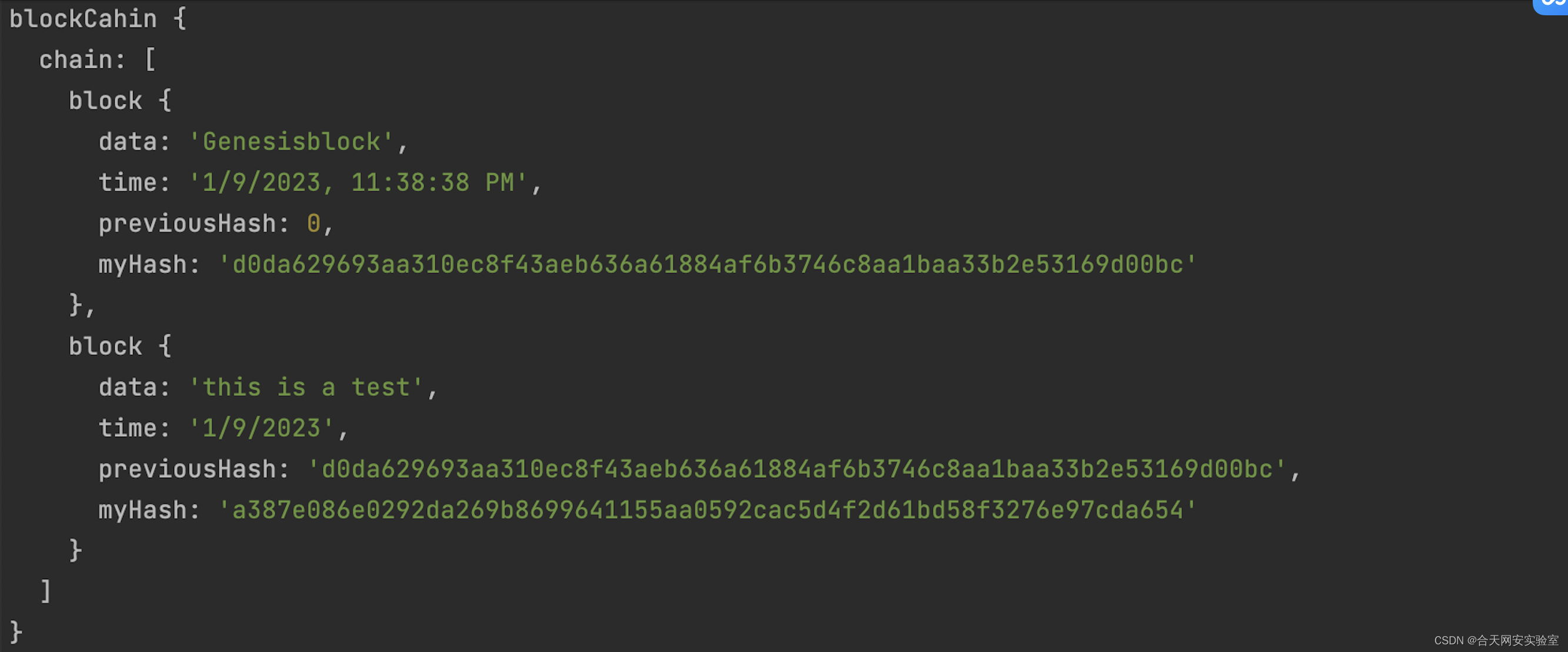
Task: Click the blue icon in top-right corner
Action: click(x=1552, y=6)
